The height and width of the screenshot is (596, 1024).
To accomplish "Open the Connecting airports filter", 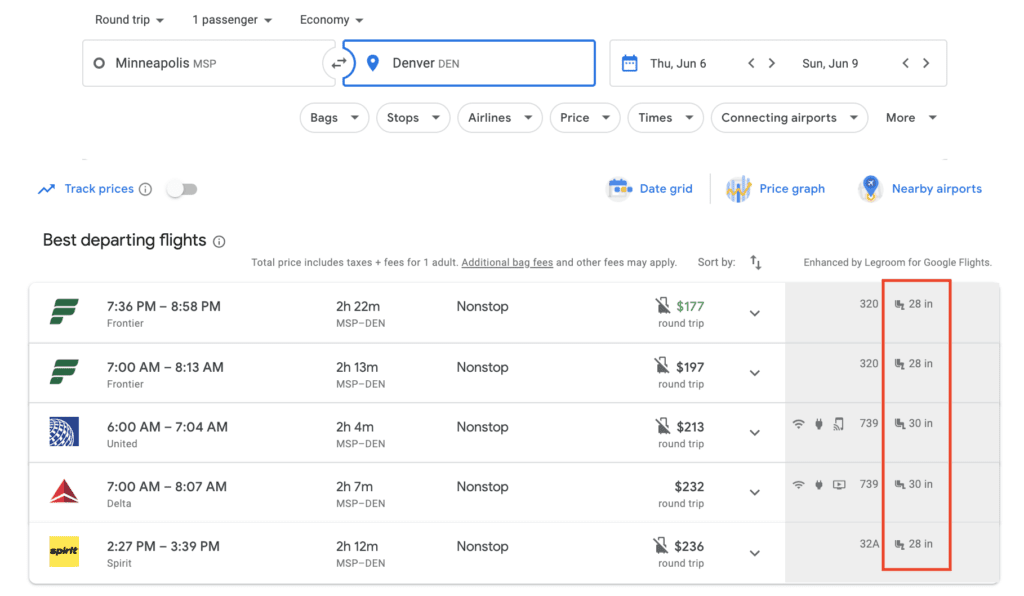I will (788, 118).
